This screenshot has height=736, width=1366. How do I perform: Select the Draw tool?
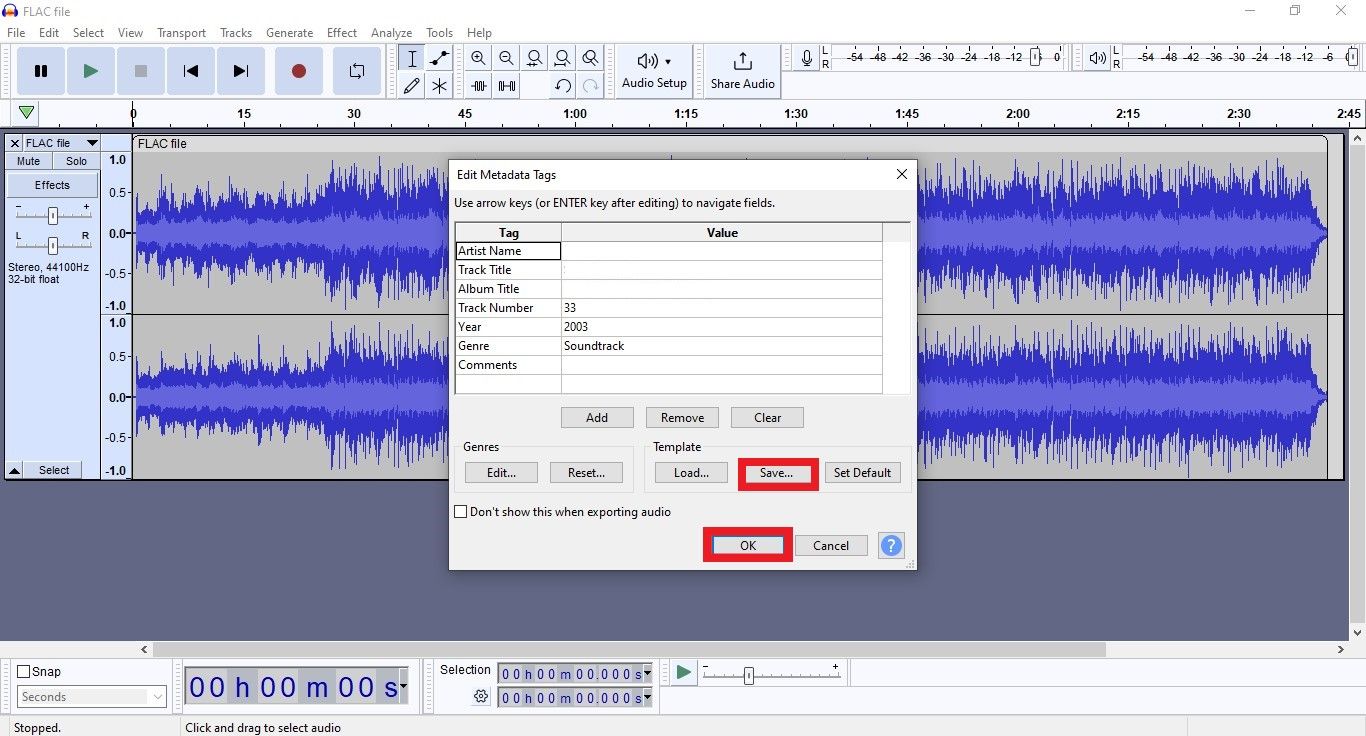[411, 85]
